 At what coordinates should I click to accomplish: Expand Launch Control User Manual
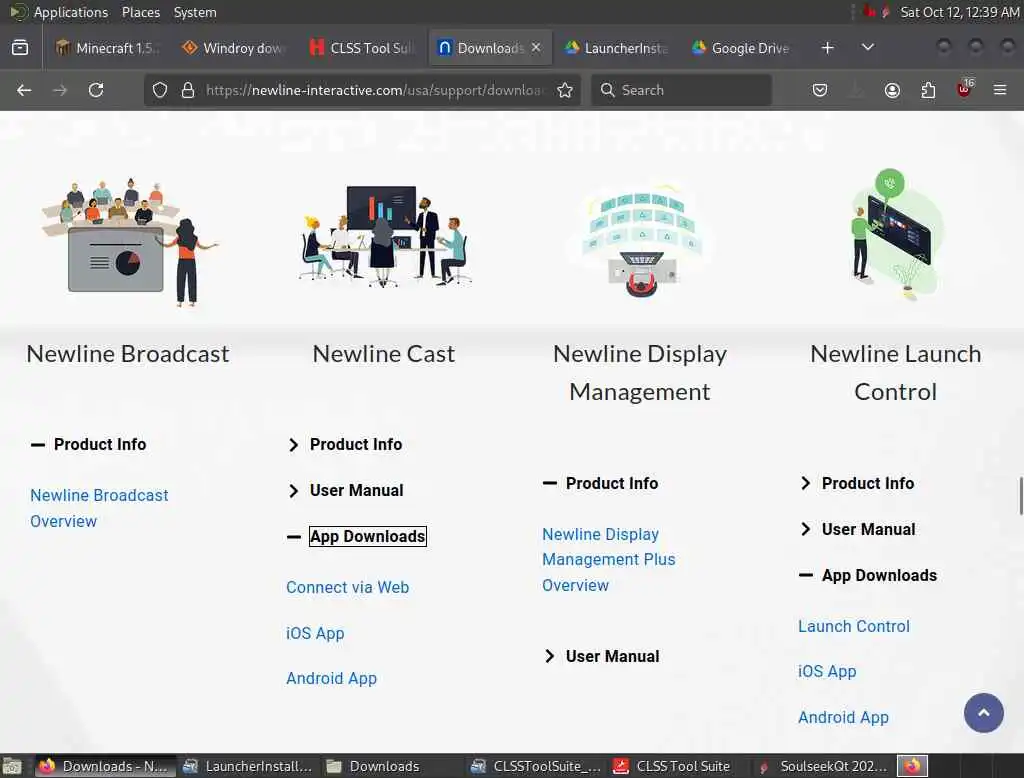tap(857, 530)
